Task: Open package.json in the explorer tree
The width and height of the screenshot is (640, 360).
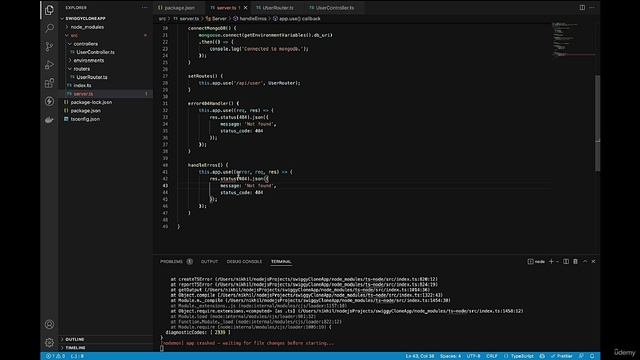Action: point(85,111)
